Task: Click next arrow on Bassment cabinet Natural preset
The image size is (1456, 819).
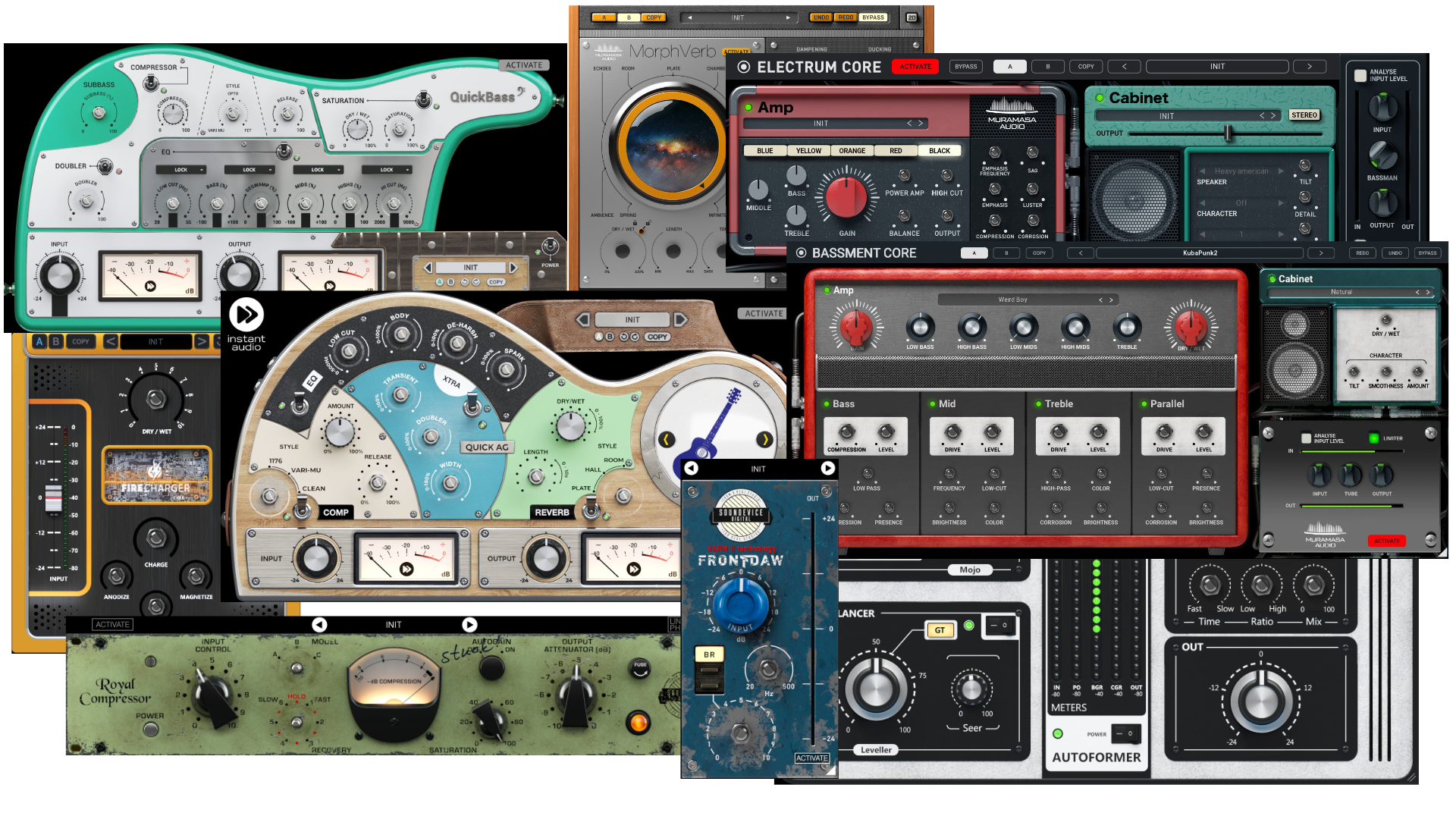Action: (x=1428, y=292)
